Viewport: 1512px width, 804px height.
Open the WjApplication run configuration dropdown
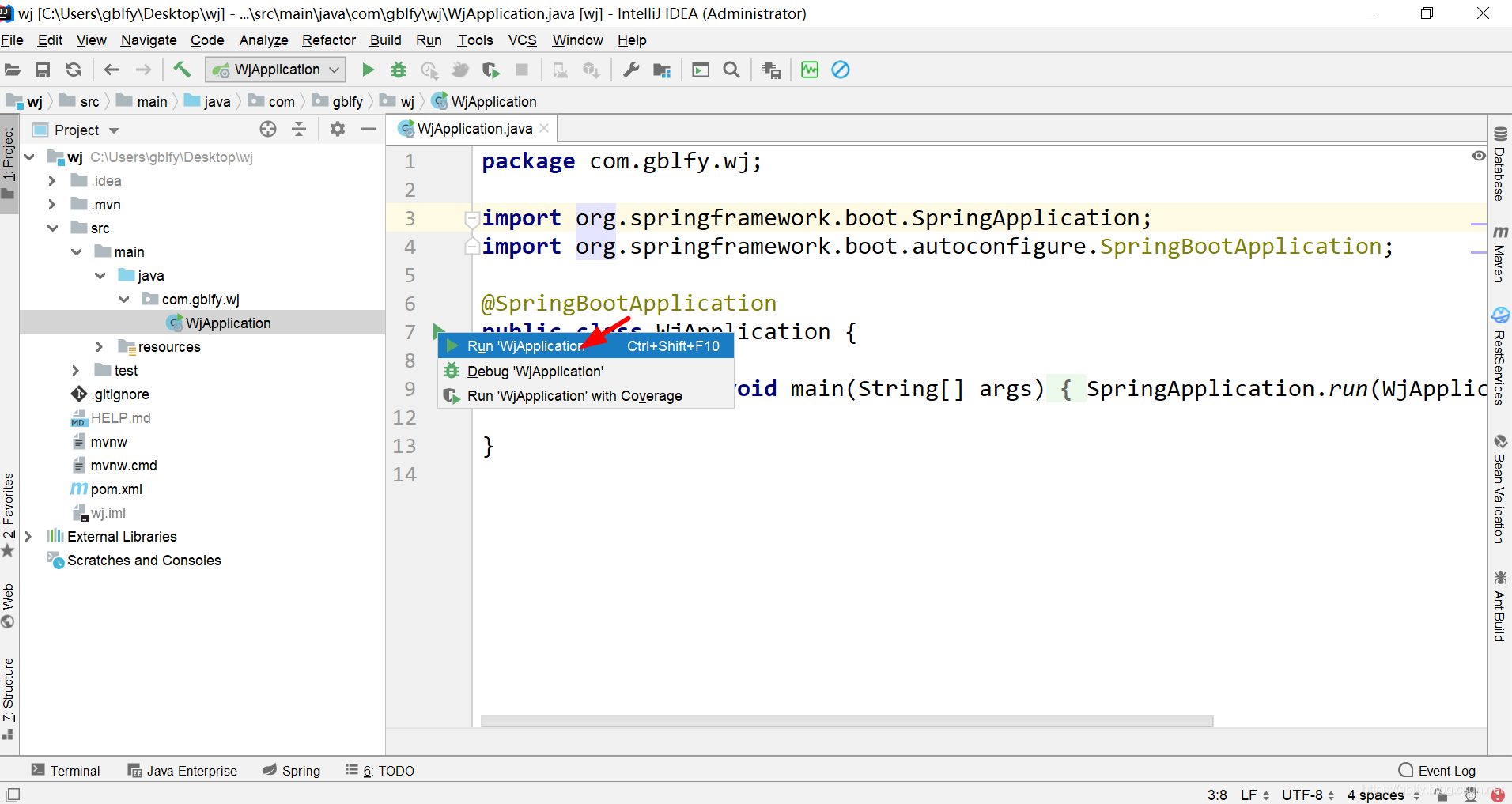point(275,70)
